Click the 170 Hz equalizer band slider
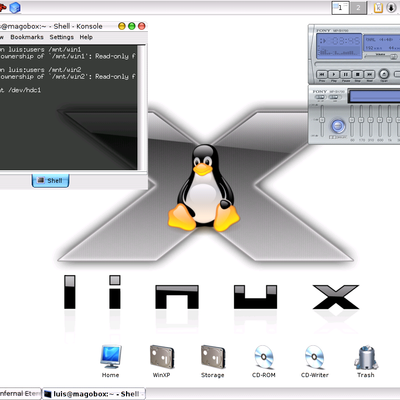This screenshot has height=400, width=400. [x=361, y=121]
